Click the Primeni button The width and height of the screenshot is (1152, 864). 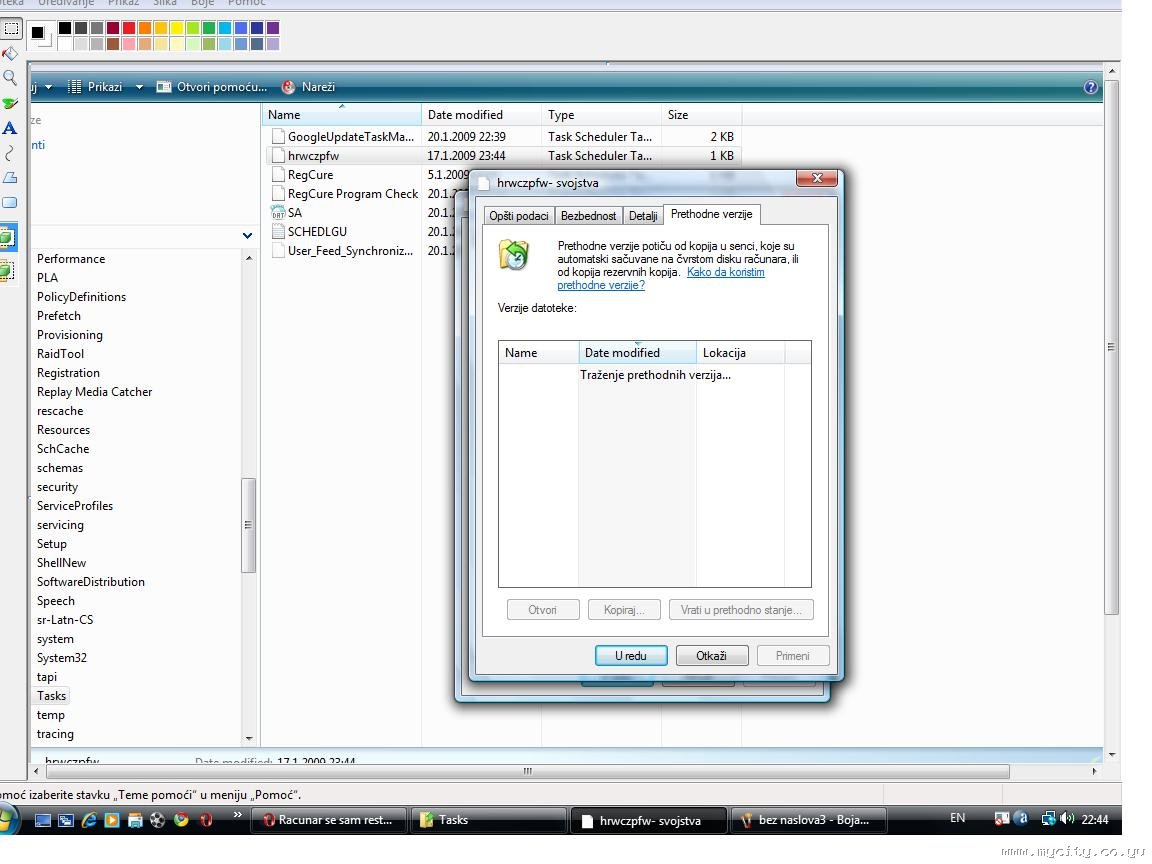tap(792, 655)
